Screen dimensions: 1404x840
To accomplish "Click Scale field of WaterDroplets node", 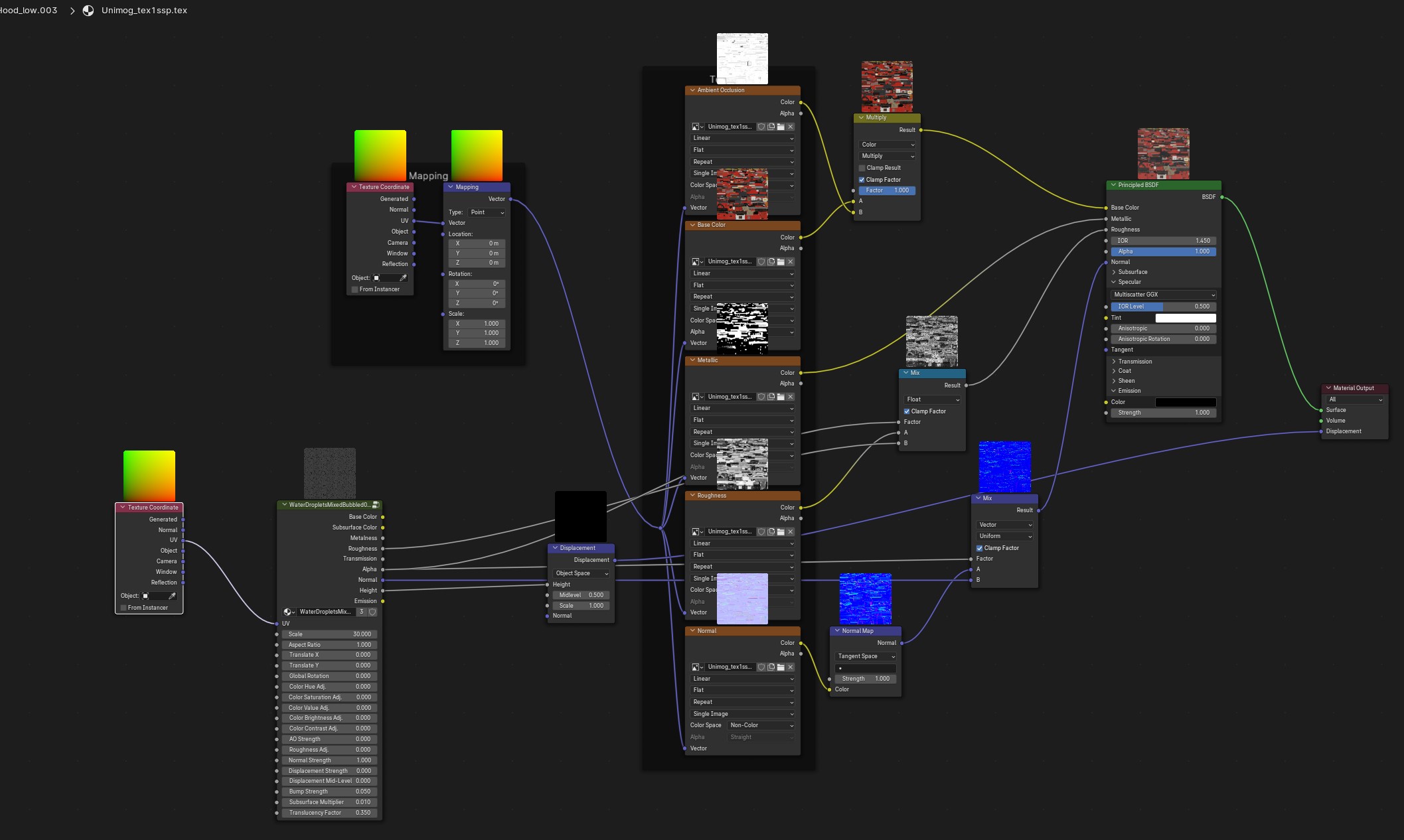I will pyautogui.click(x=329, y=634).
